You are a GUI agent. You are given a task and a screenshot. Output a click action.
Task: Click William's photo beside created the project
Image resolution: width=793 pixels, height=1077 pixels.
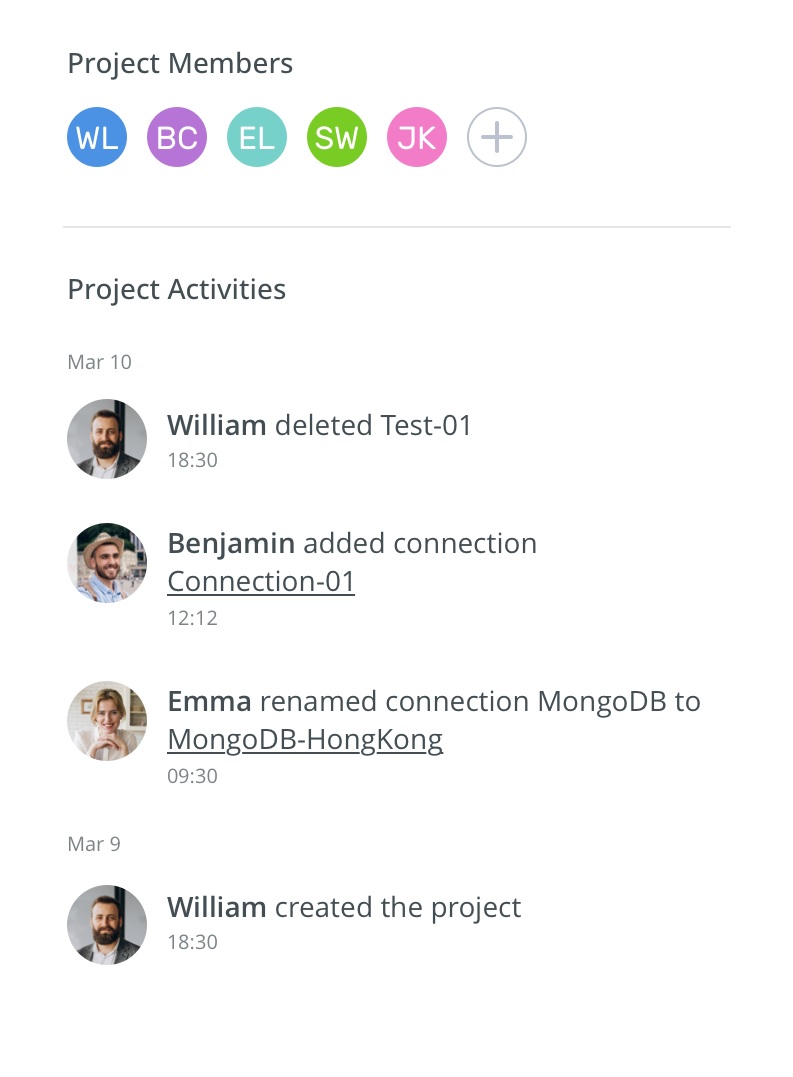[x=107, y=925]
